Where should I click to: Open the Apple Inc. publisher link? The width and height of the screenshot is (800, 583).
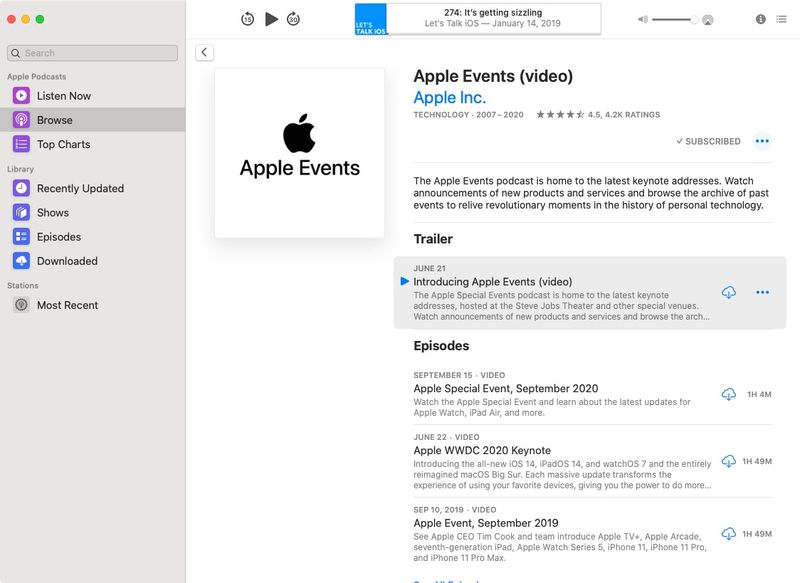[x=449, y=97]
